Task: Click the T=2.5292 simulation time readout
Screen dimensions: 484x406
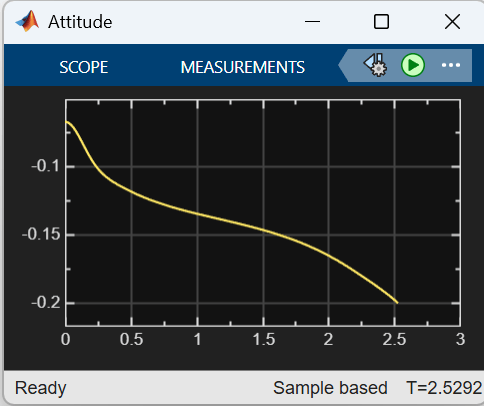Action: tap(444, 388)
